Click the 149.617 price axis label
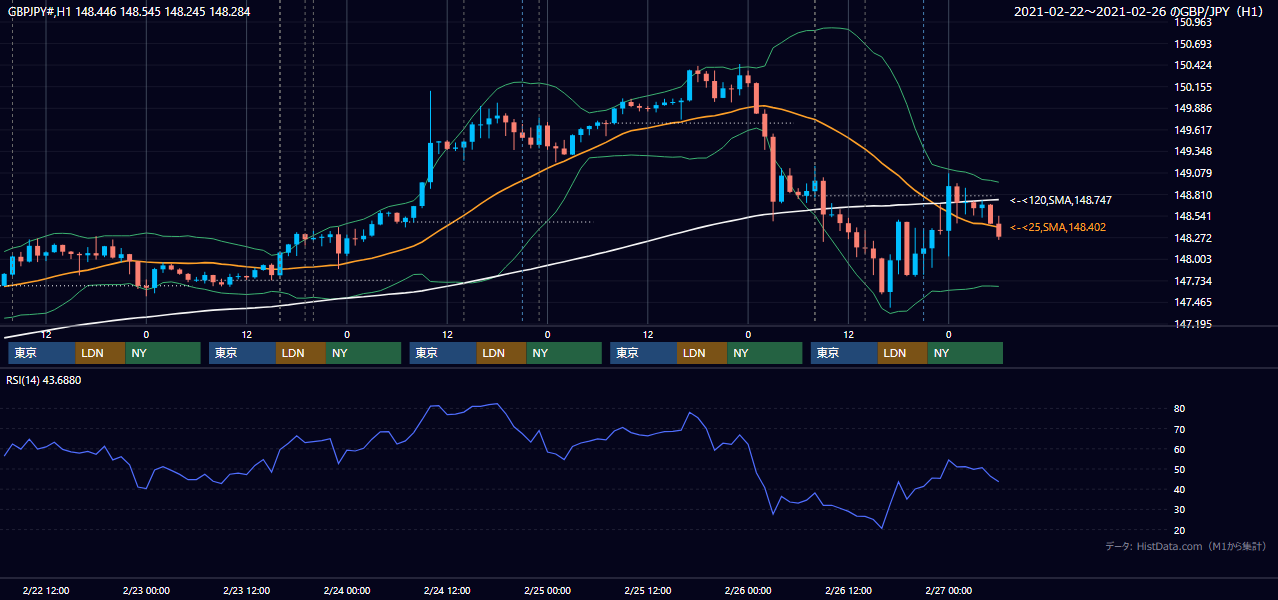The image size is (1278, 600). pos(1193,130)
